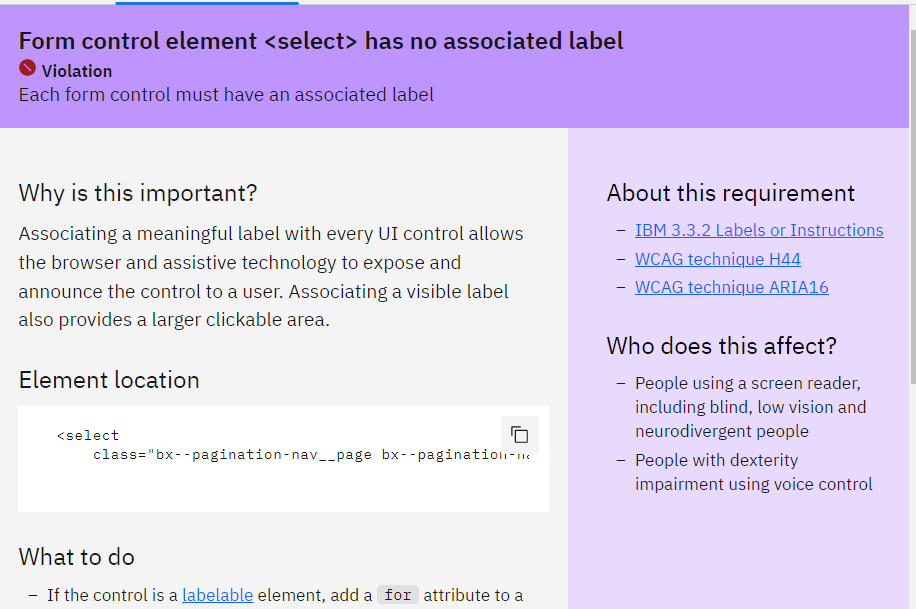The image size is (916, 609).
Task: Click the 'What to do' heading
Action: 77,557
